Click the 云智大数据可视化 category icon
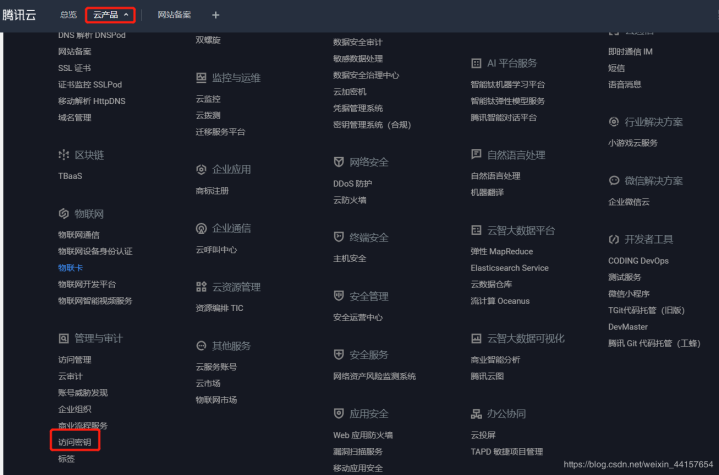The height and width of the screenshot is (475, 719). (476, 338)
